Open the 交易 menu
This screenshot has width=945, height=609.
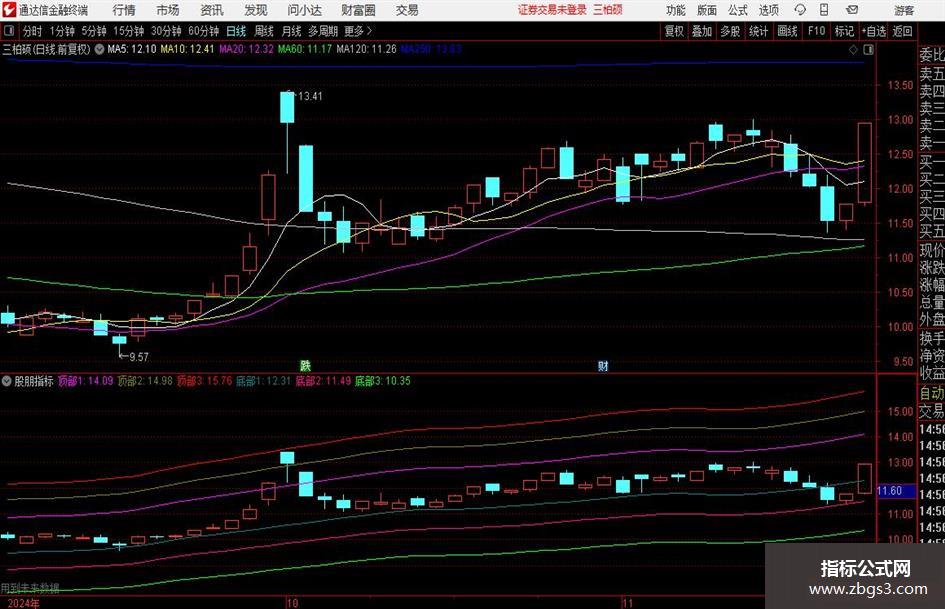407,10
